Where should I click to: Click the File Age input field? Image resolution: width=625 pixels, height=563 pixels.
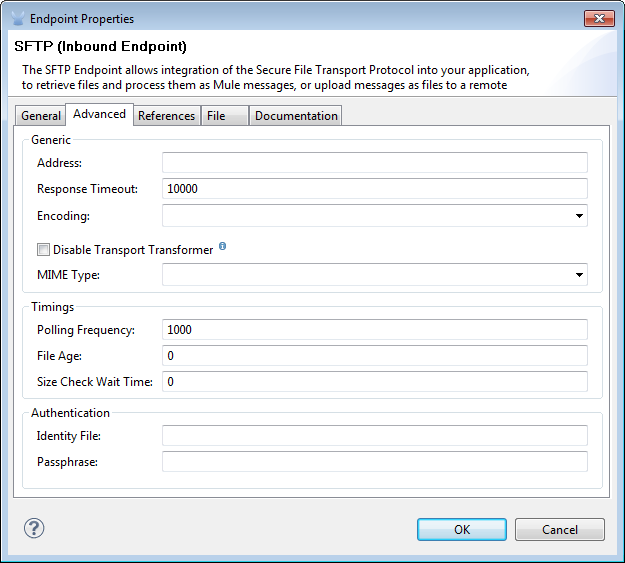coord(374,356)
